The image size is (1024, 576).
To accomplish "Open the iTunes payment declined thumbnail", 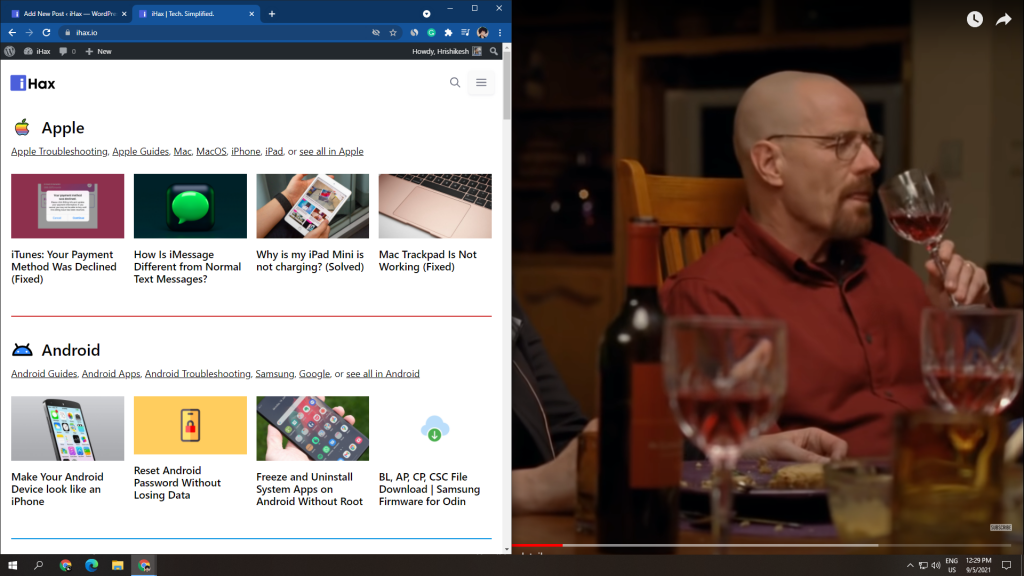I will [x=67, y=206].
